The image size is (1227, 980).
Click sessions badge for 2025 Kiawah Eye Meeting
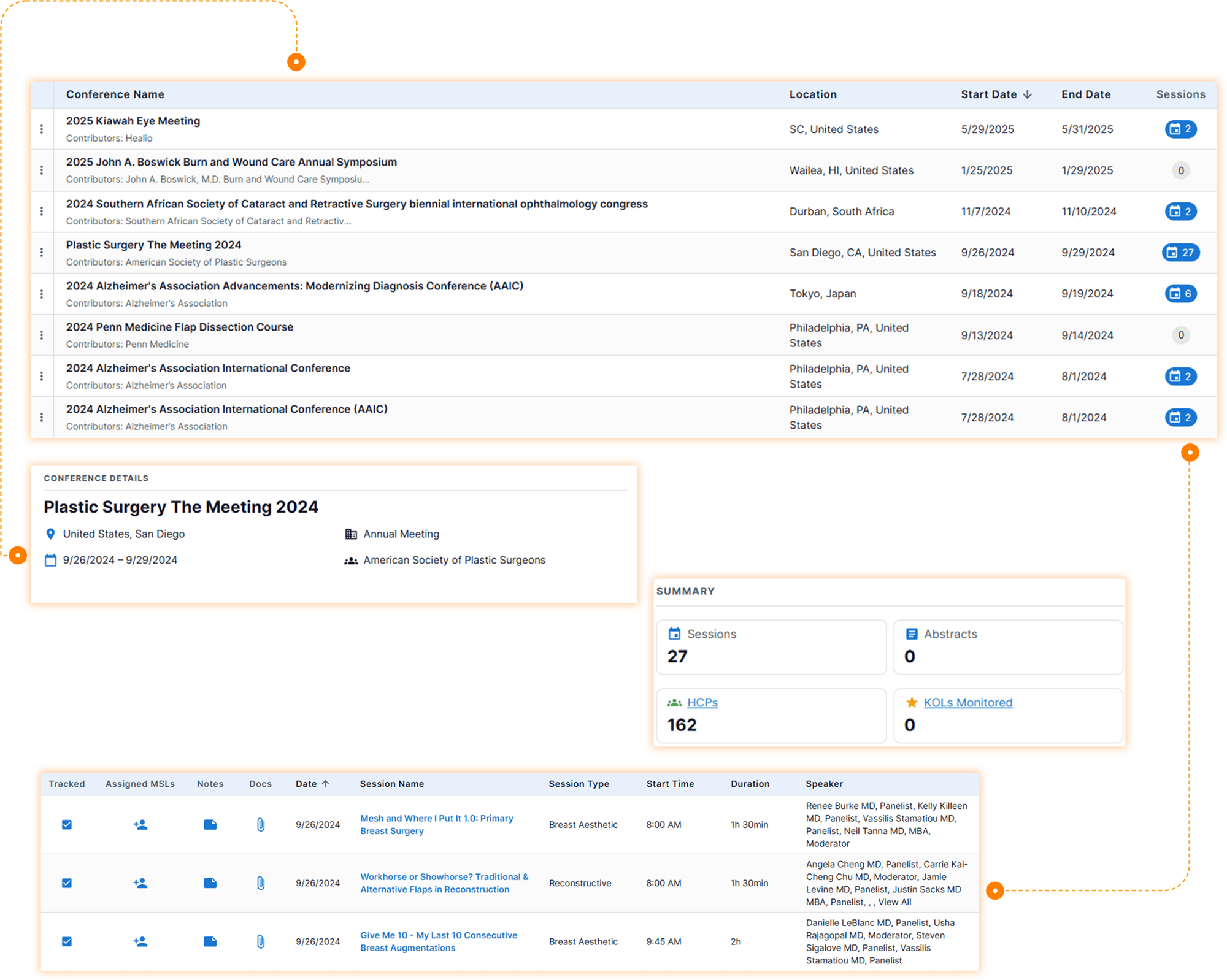[x=1180, y=129]
